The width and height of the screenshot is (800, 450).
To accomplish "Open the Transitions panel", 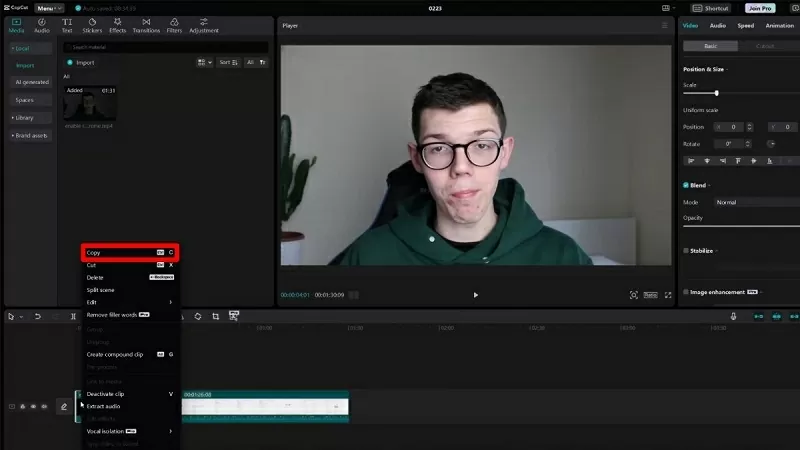I will [146, 25].
